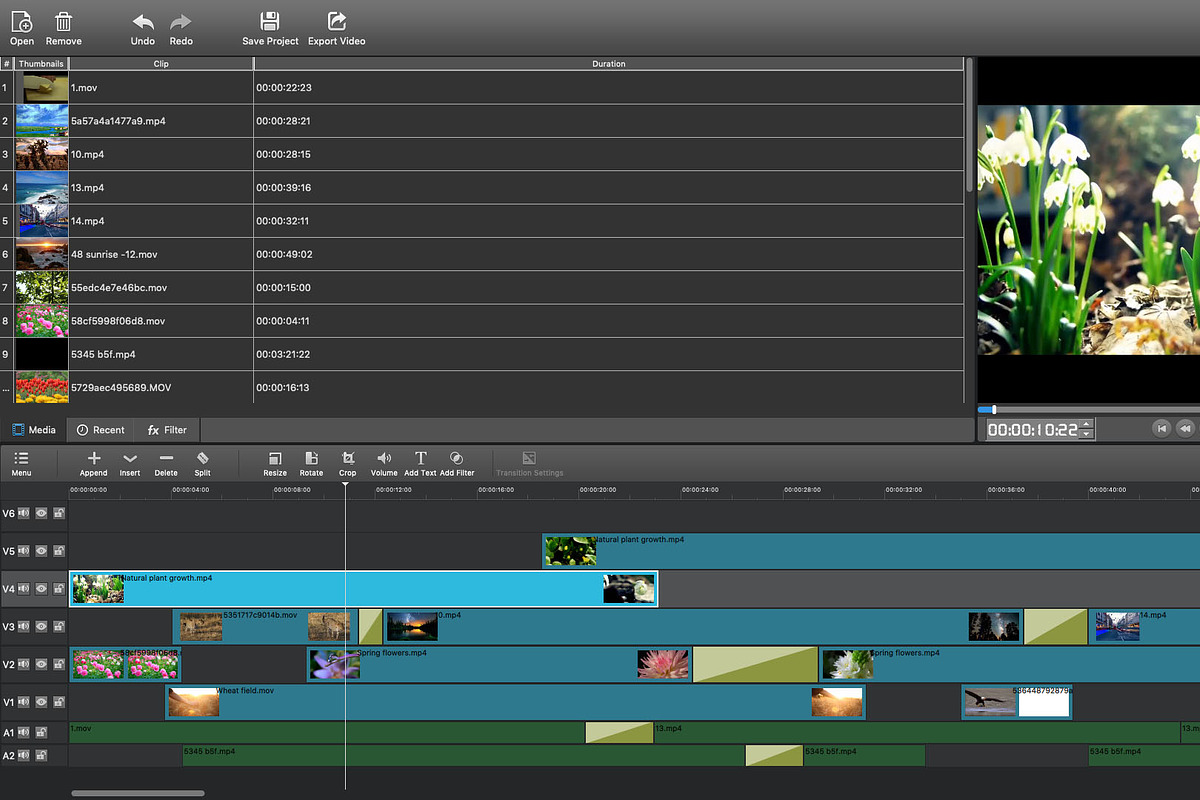Viewport: 1200px width, 800px height.
Task: Click thumbnail of 13.mp4 in media list
Action: point(42,188)
